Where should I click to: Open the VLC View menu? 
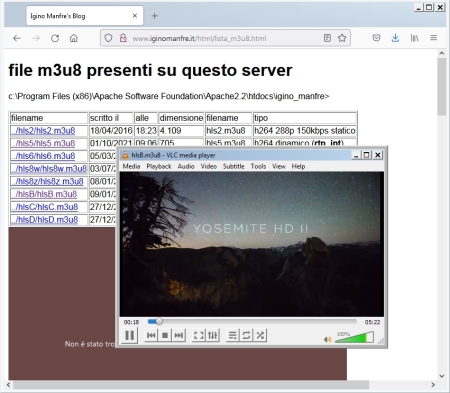tap(279, 166)
